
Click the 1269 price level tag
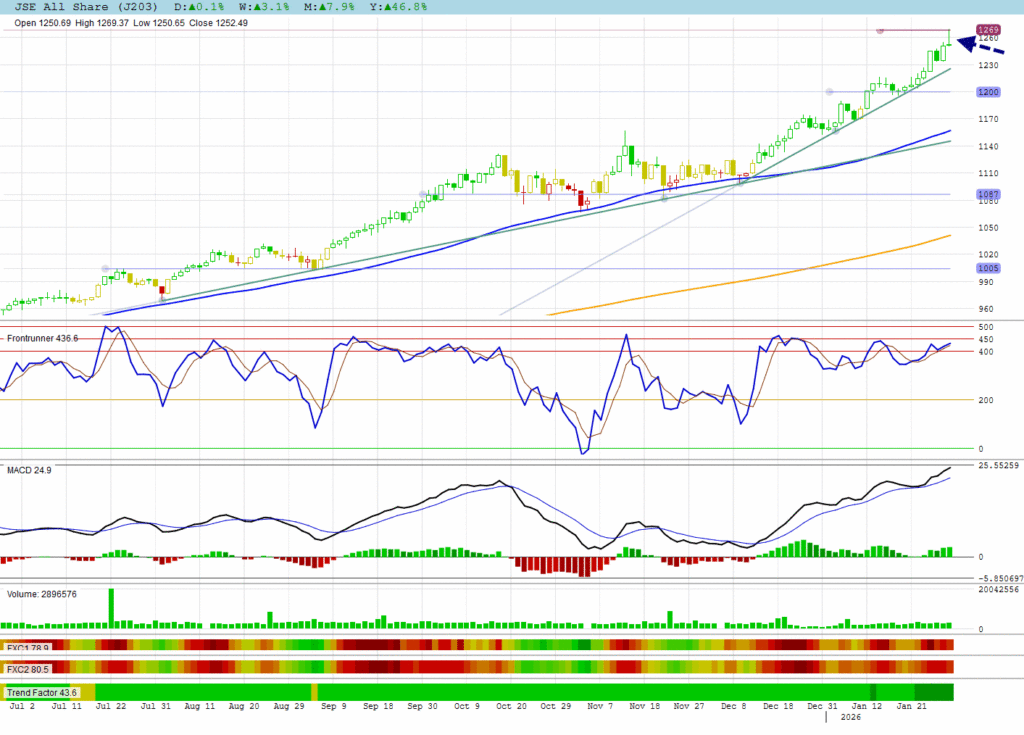[989, 30]
